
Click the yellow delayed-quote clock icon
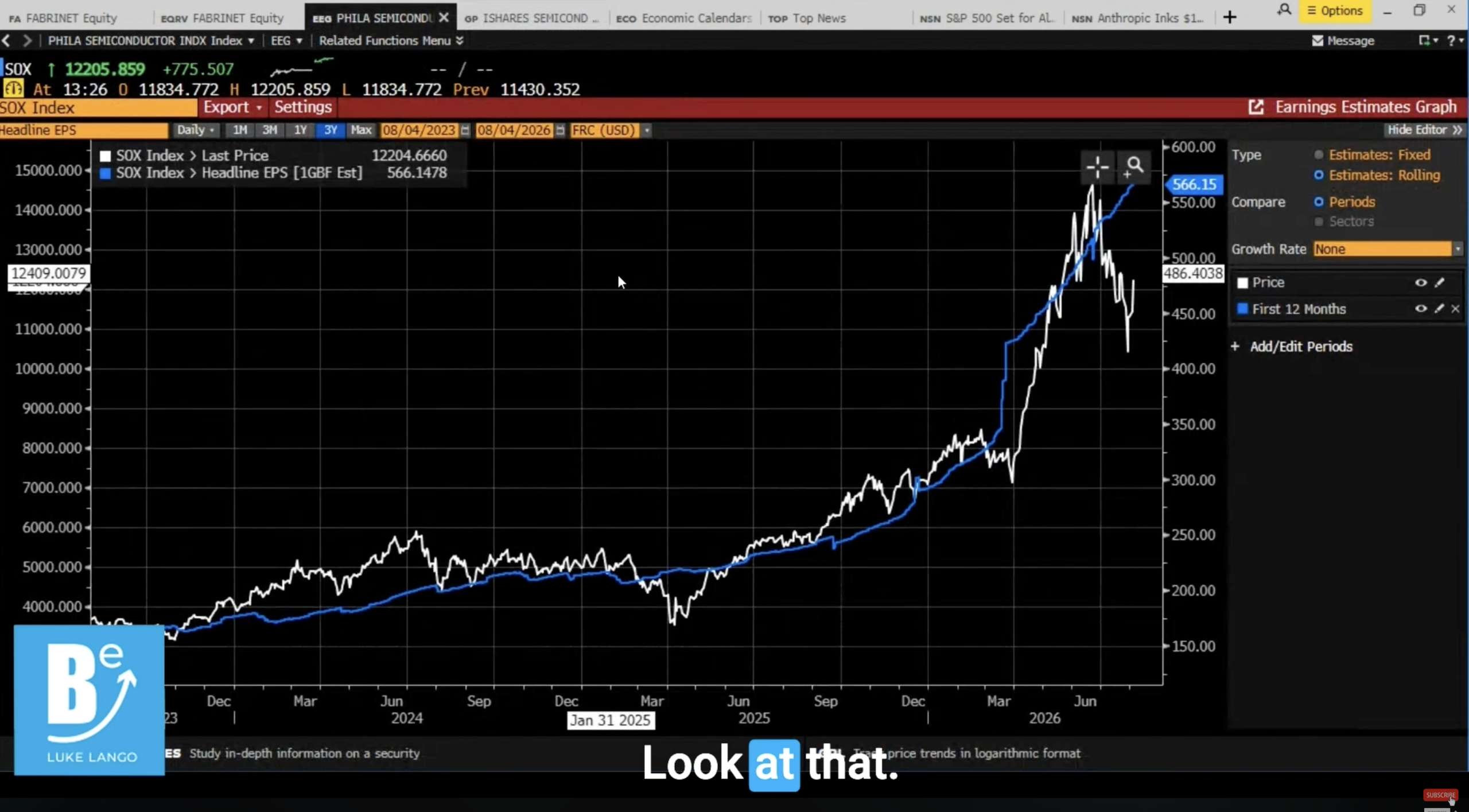(13, 89)
